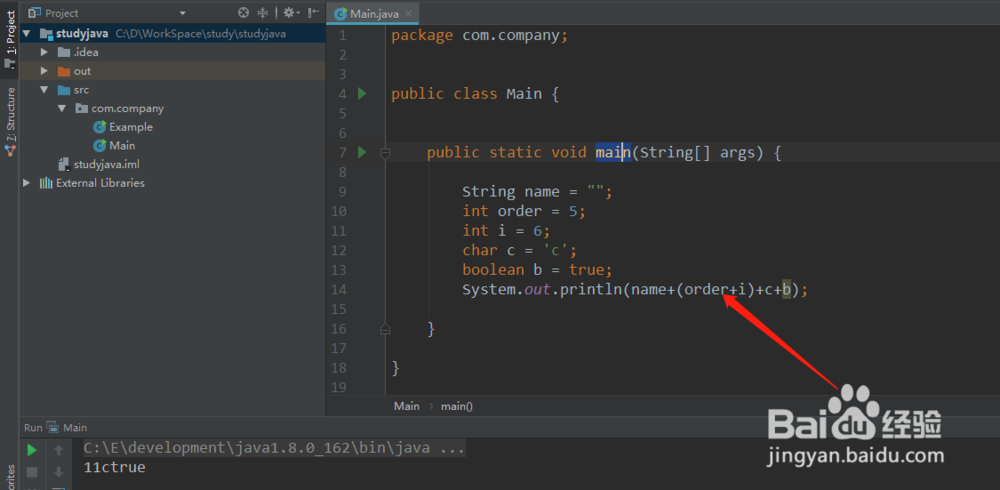Image resolution: width=1000 pixels, height=490 pixels.
Task: Click the char c = 'c' line
Action: pos(519,251)
